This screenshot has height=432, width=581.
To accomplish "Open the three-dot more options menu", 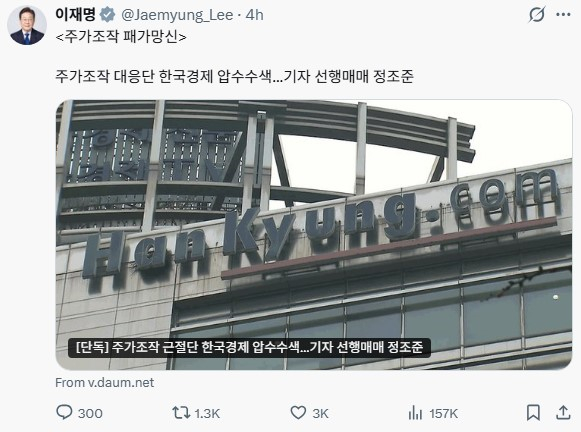I will click(563, 15).
